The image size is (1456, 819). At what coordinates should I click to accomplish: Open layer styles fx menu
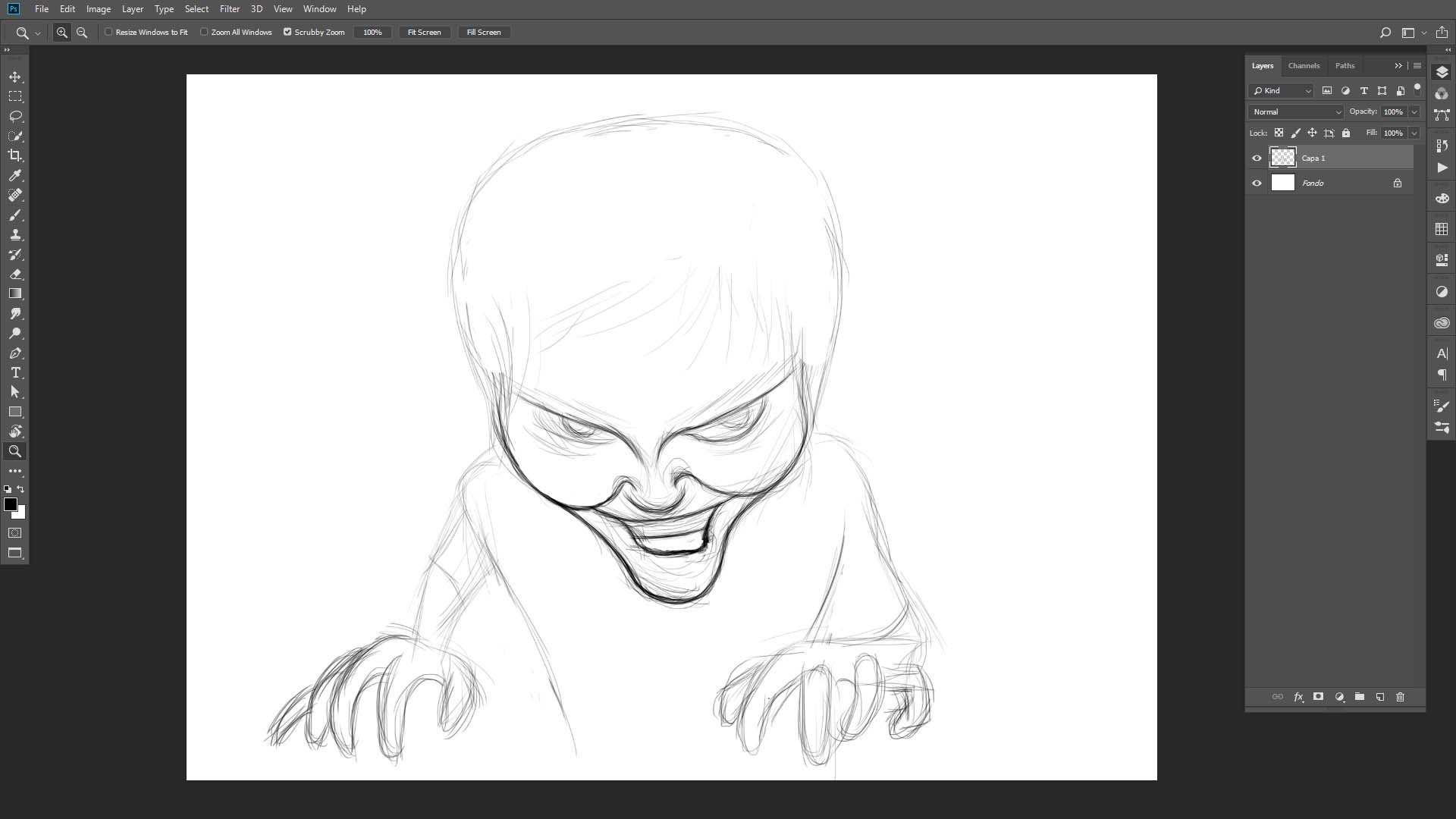(x=1298, y=697)
